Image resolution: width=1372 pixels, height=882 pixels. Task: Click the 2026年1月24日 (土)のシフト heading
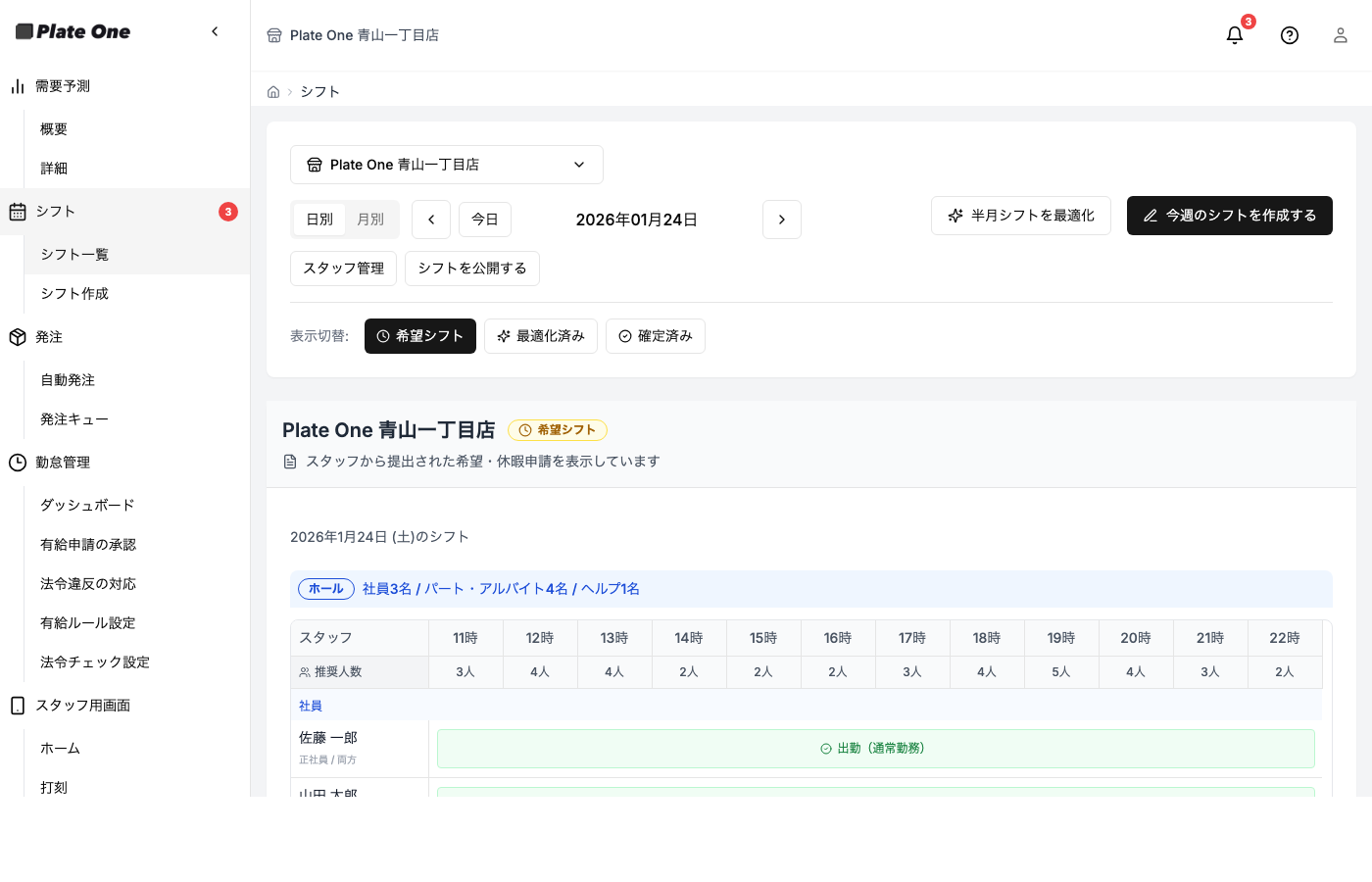pyautogui.click(x=379, y=537)
